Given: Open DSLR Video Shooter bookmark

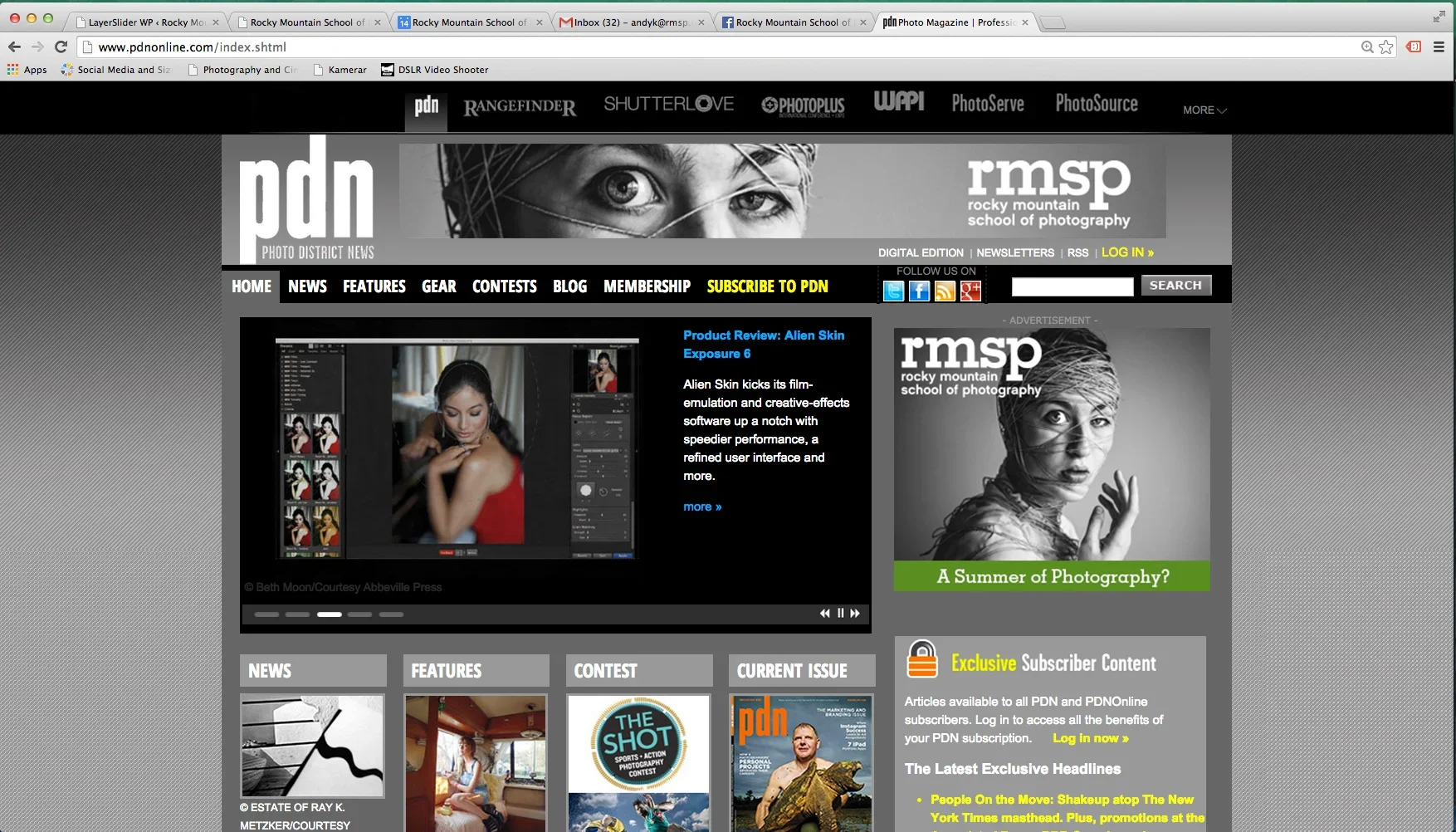Looking at the screenshot, I should point(435,70).
